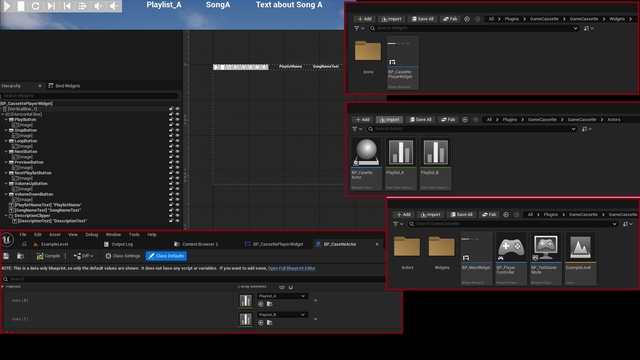Screen dimensions: 640x360
Task: Collapse the PlayButton tree node
Action: click(6, 120)
